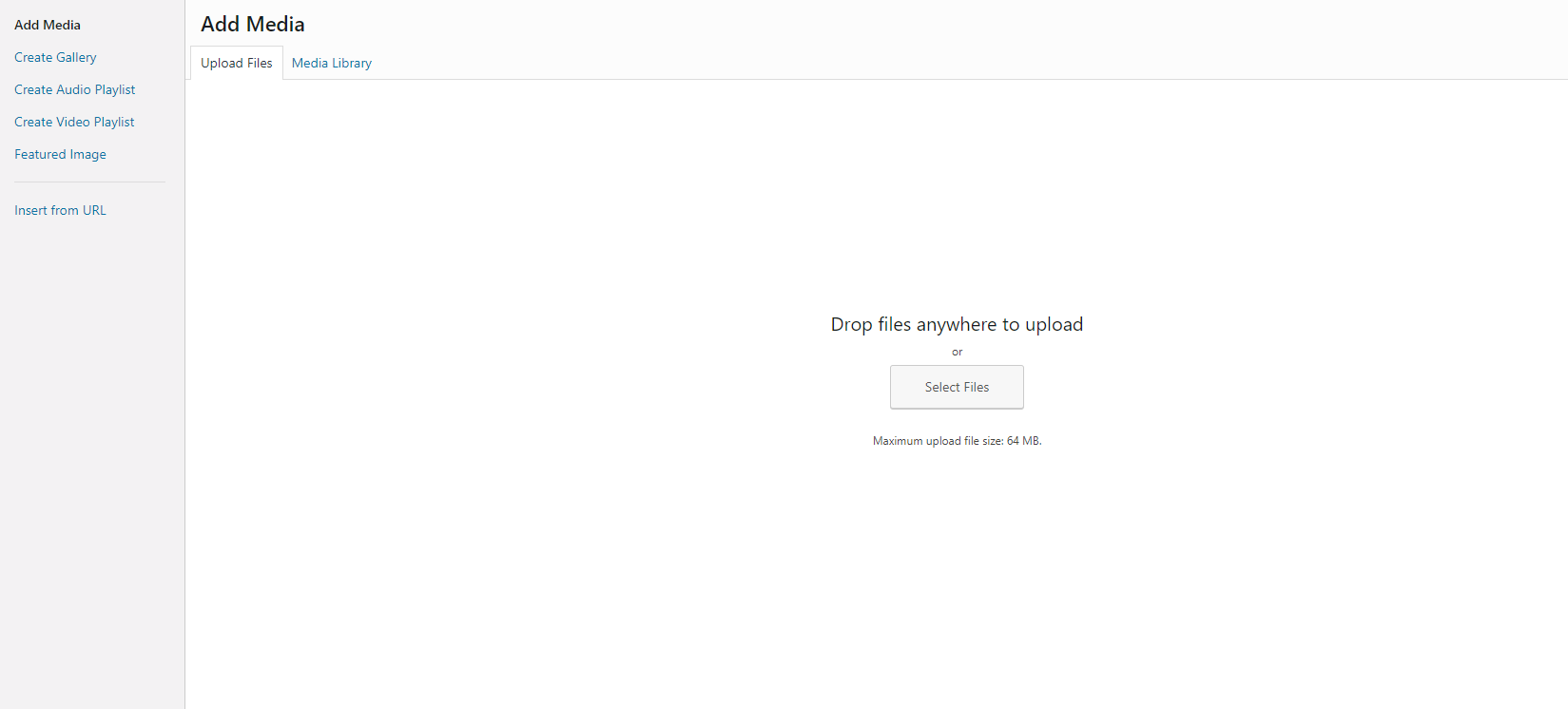Click the word Playlist in Create Audio Playlist
This screenshot has height=709, width=1568.
(x=115, y=89)
